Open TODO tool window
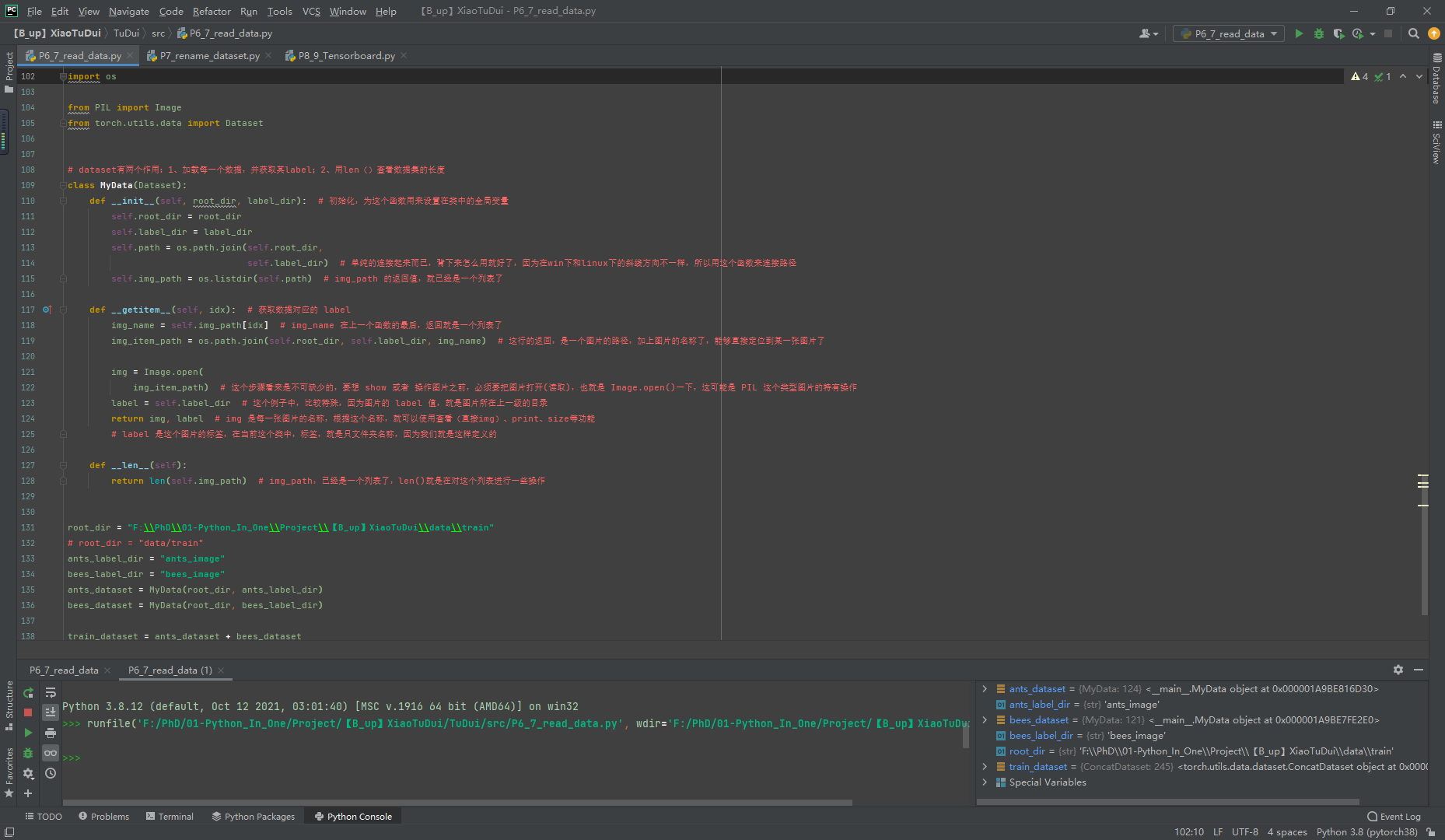The width and height of the screenshot is (1445, 840). click(x=44, y=816)
